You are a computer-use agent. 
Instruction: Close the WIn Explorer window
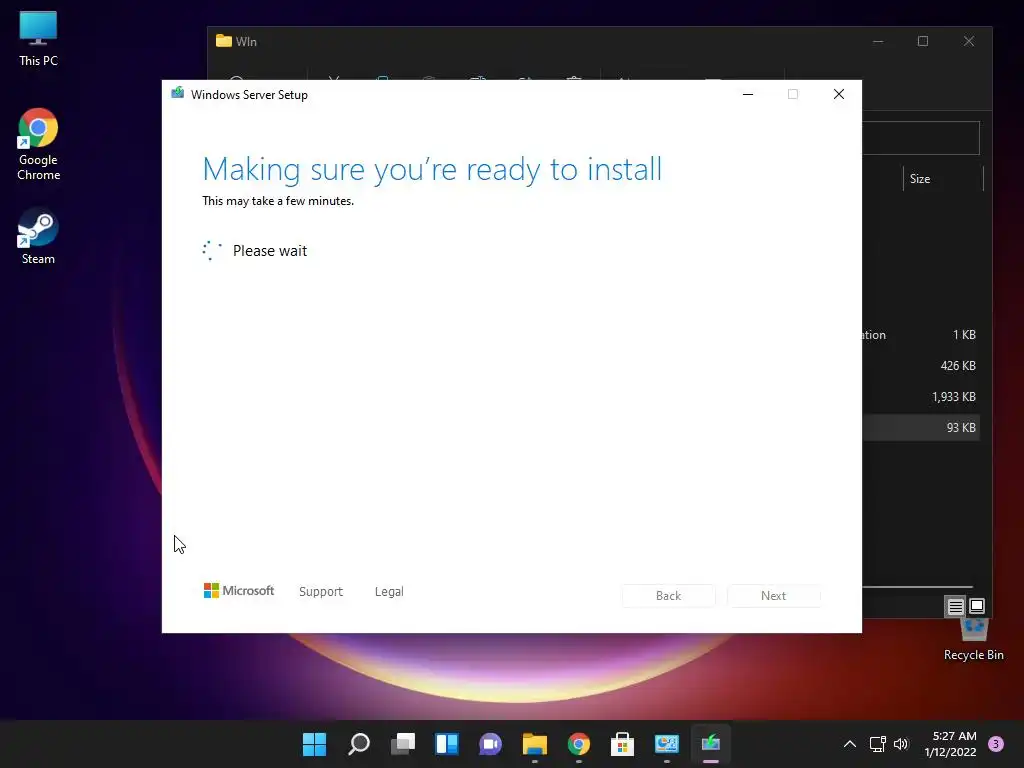click(x=969, y=41)
